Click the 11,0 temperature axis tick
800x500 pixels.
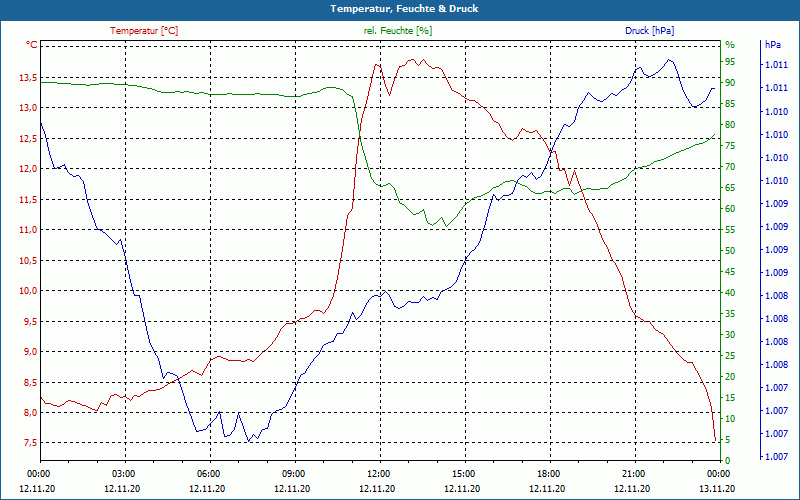(x=29, y=230)
